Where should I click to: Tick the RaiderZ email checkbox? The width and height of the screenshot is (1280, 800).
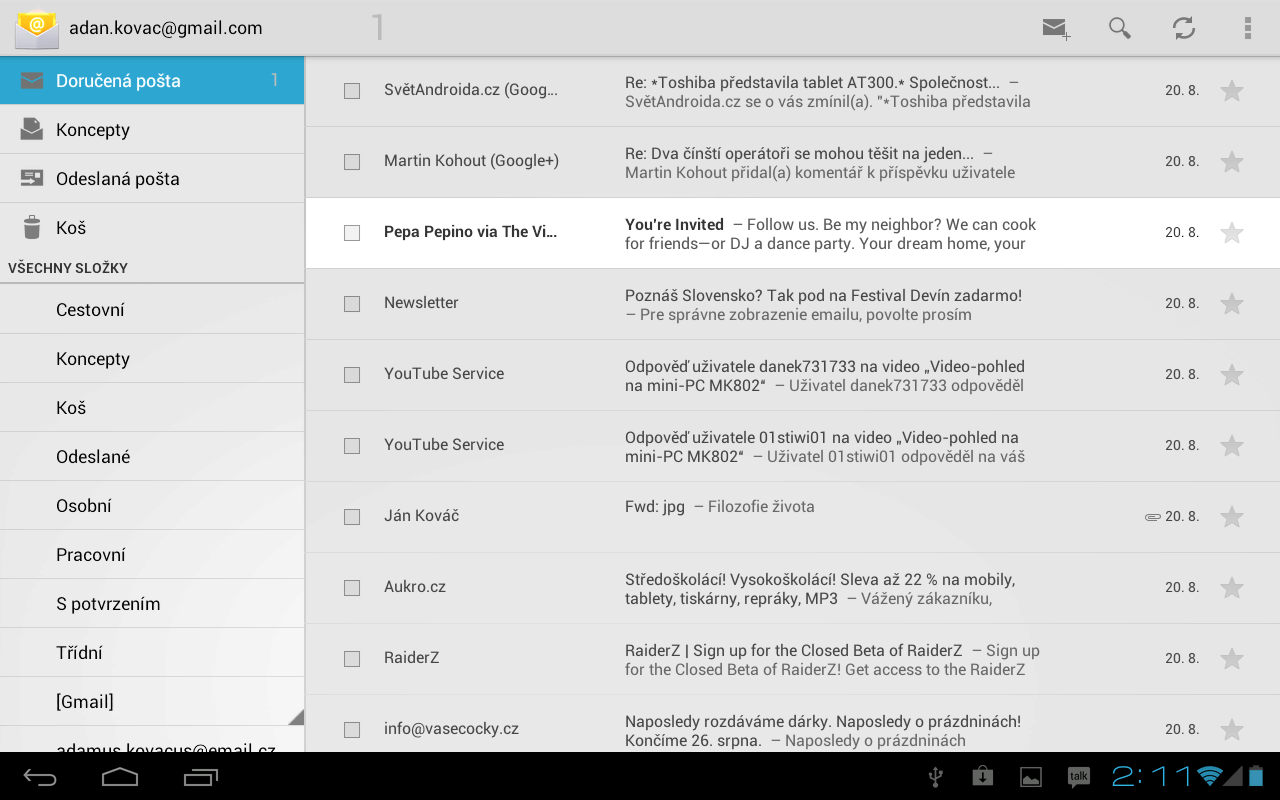(352, 659)
